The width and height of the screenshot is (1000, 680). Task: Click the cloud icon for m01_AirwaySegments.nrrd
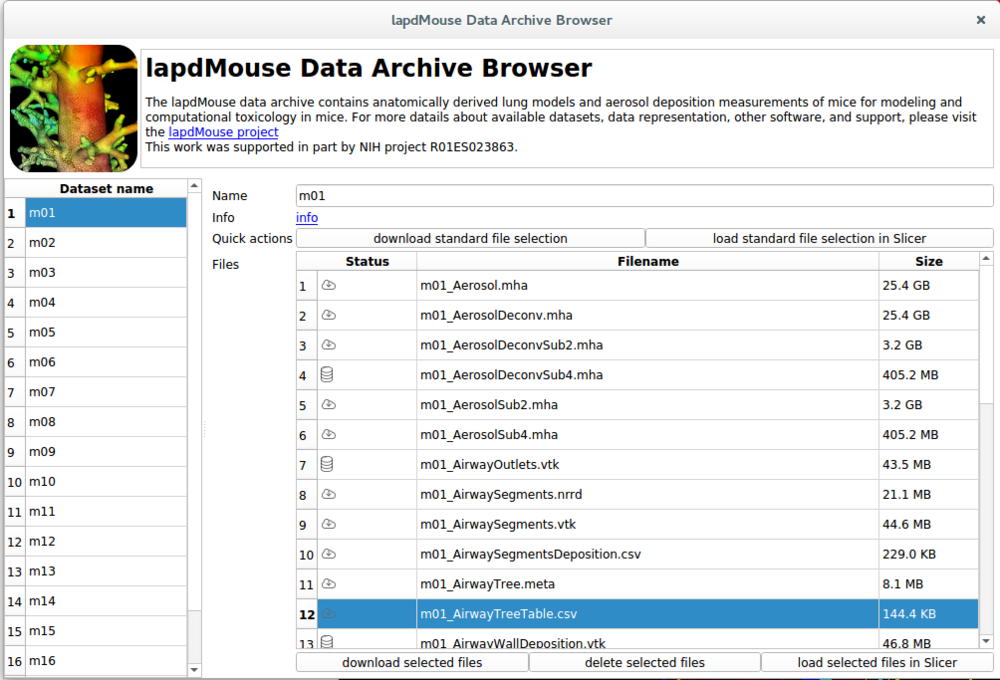point(327,494)
